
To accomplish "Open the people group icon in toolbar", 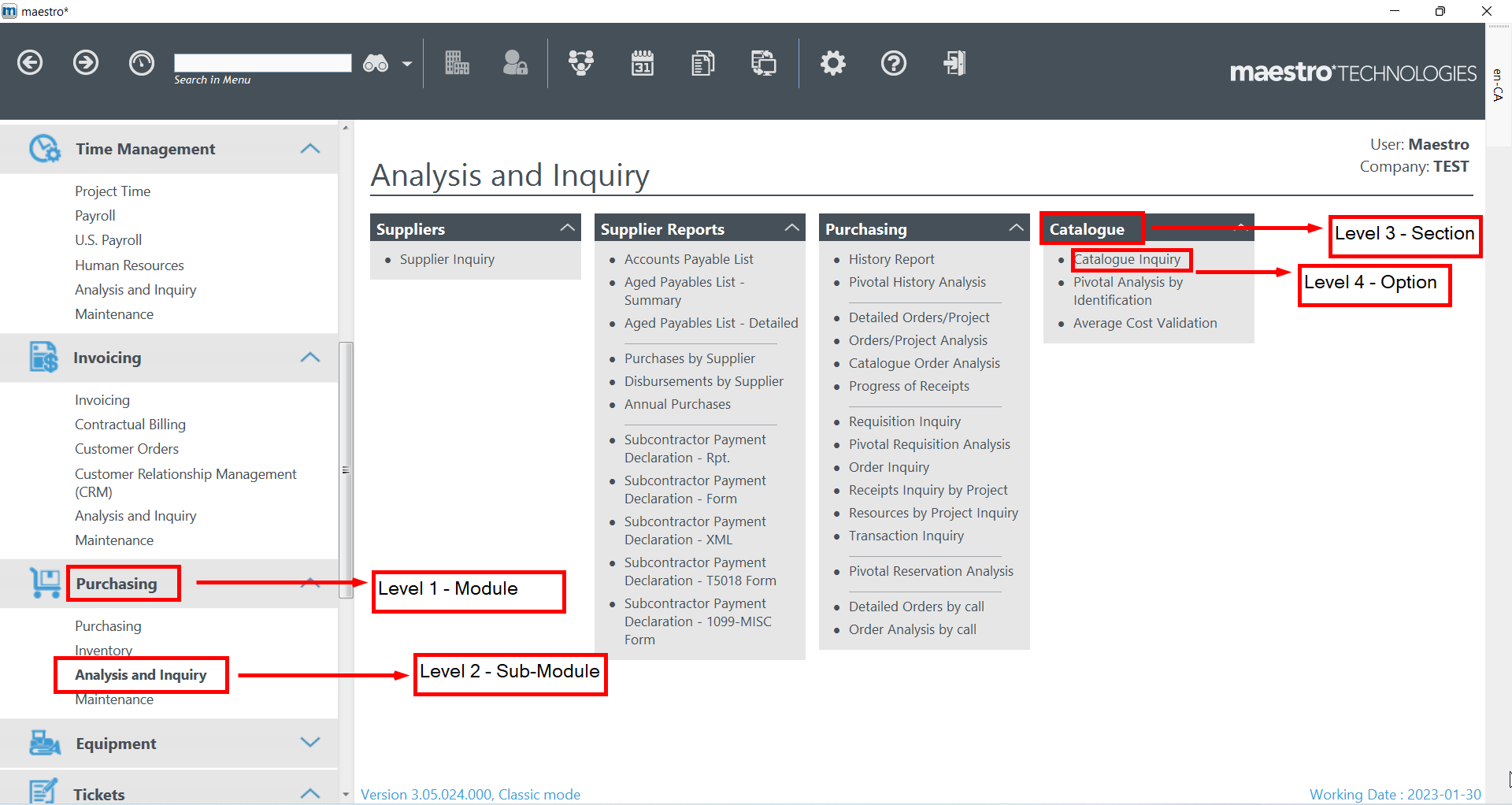I will [x=581, y=63].
